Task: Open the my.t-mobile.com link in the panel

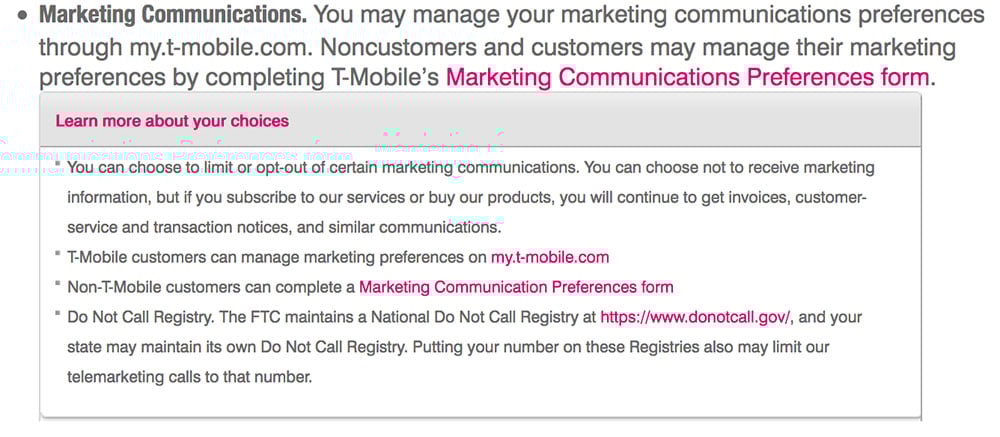Action: [550, 257]
